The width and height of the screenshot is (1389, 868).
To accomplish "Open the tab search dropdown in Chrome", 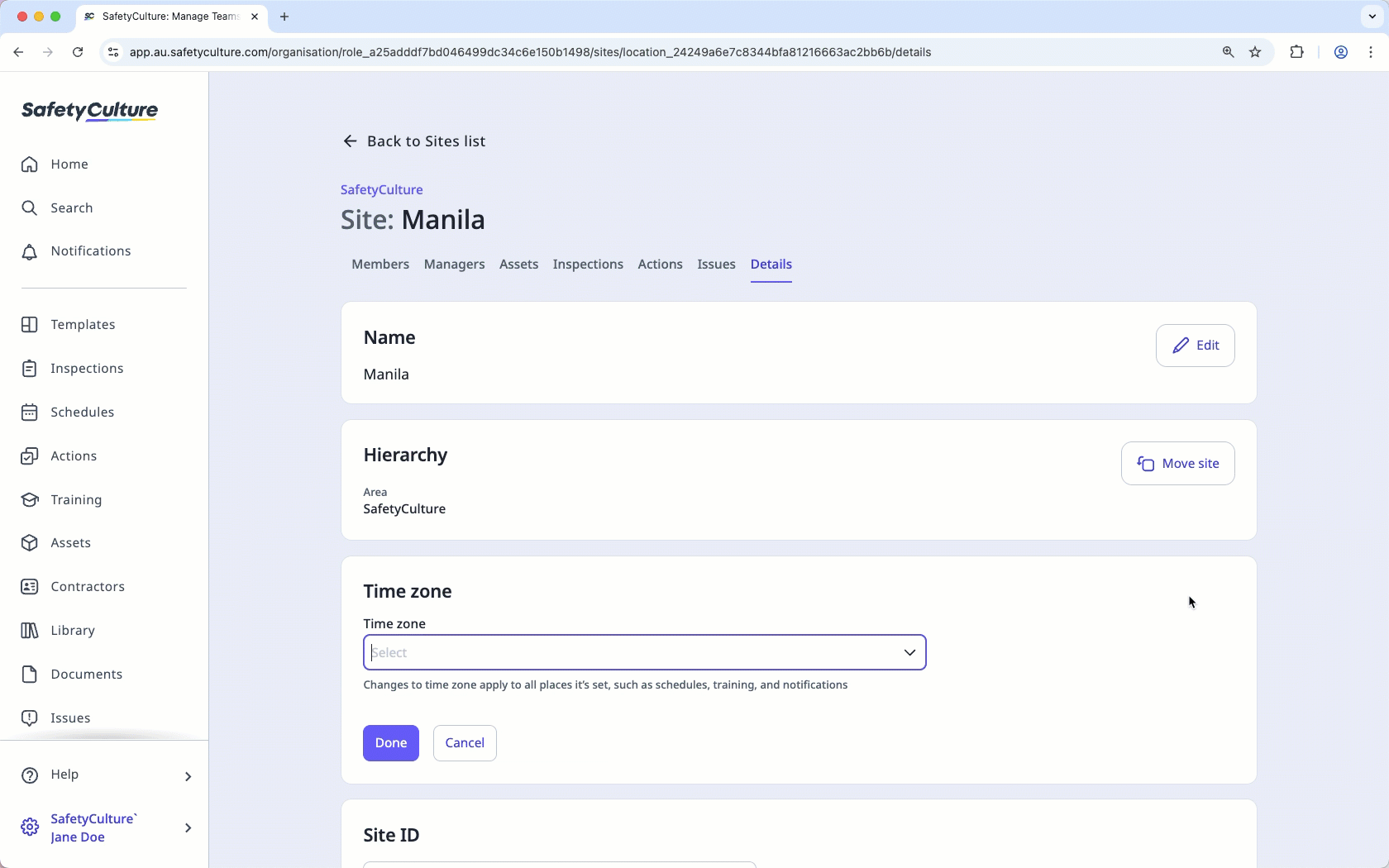I will pos(1372,17).
